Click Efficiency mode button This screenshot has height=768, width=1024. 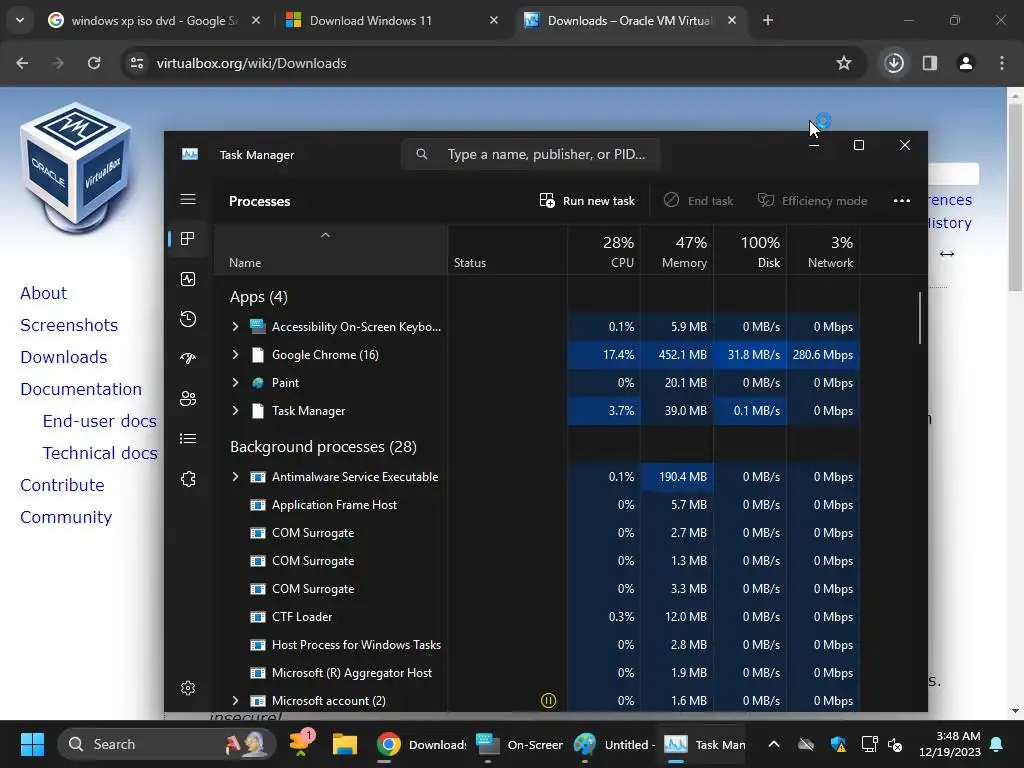tap(812, 200)
